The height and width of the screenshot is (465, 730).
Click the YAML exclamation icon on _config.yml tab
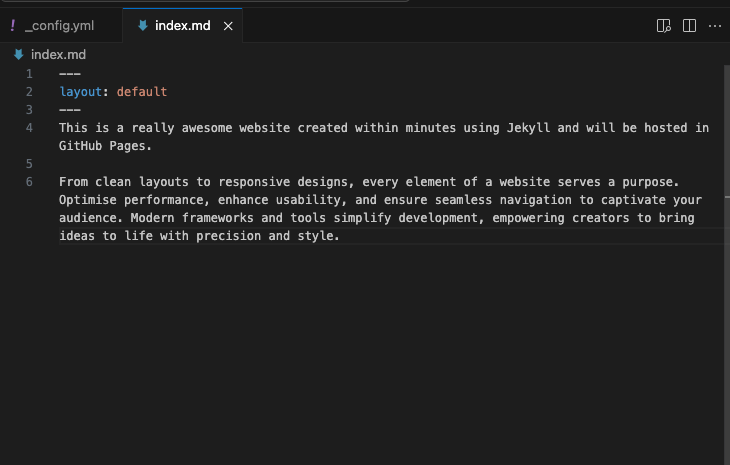pos(13,25)
